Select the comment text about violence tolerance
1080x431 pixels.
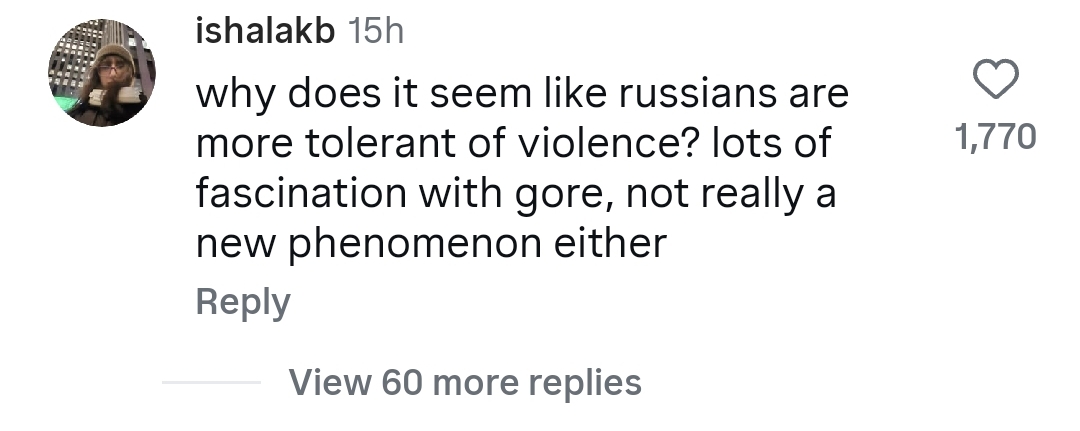point(522,168)
